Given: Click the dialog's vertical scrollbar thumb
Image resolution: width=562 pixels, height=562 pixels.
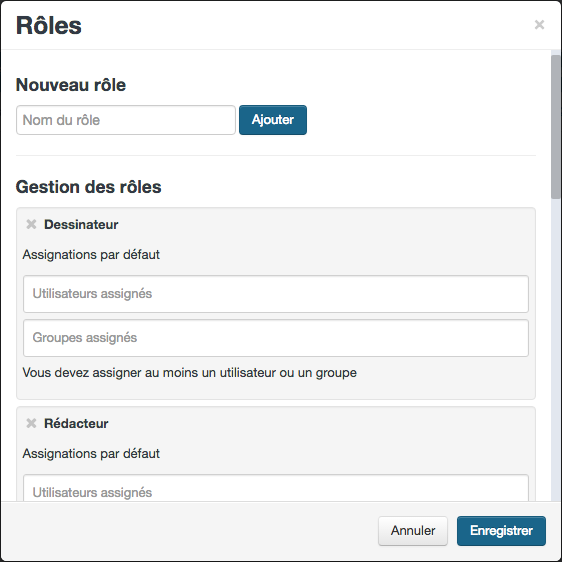Looking at the screenshot, I should tap(556, 127).
